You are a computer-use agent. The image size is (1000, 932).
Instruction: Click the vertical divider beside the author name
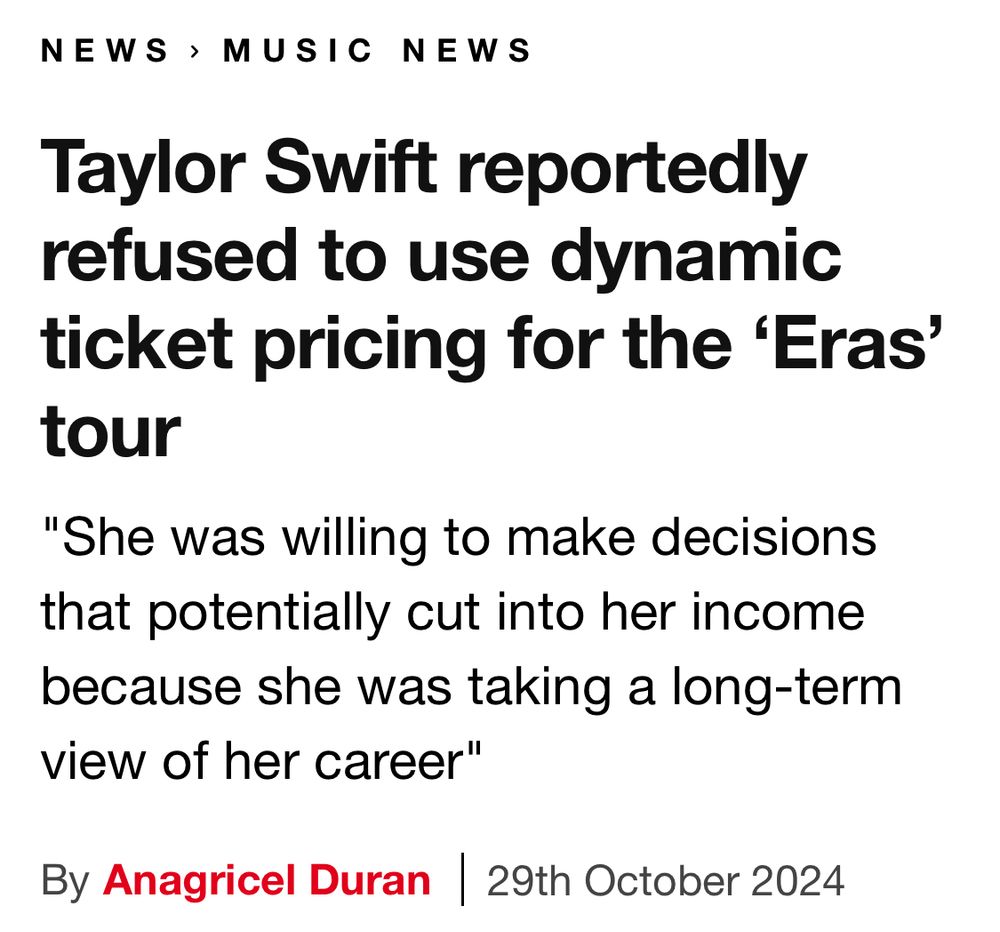[462, 880]
